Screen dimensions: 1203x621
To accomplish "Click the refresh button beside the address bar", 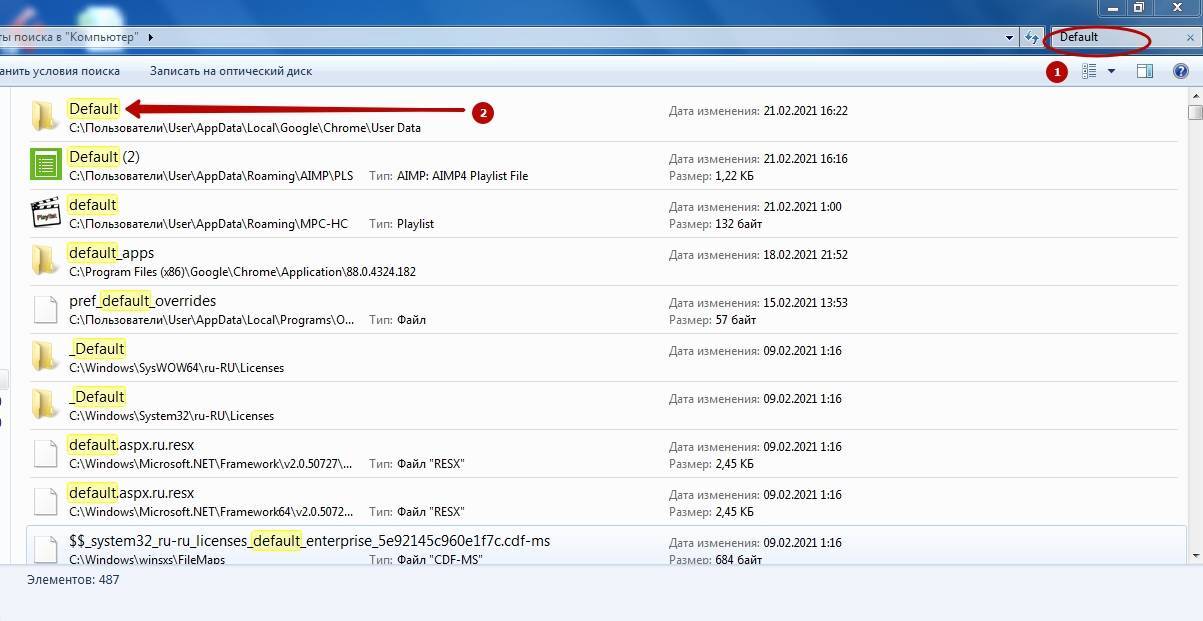I will click(1032, 37).
